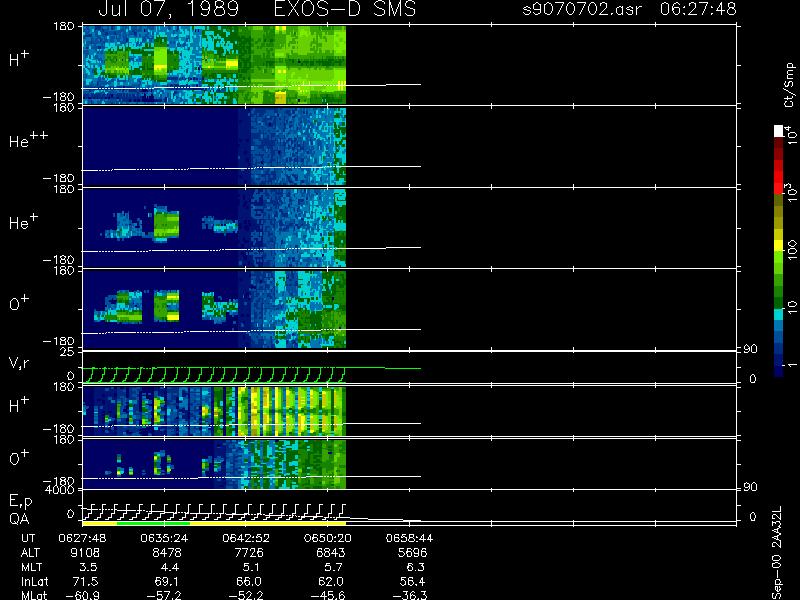The image size is (800, 600).
Task: Select the InLat value "56.4"
Action: pos(412,581)
